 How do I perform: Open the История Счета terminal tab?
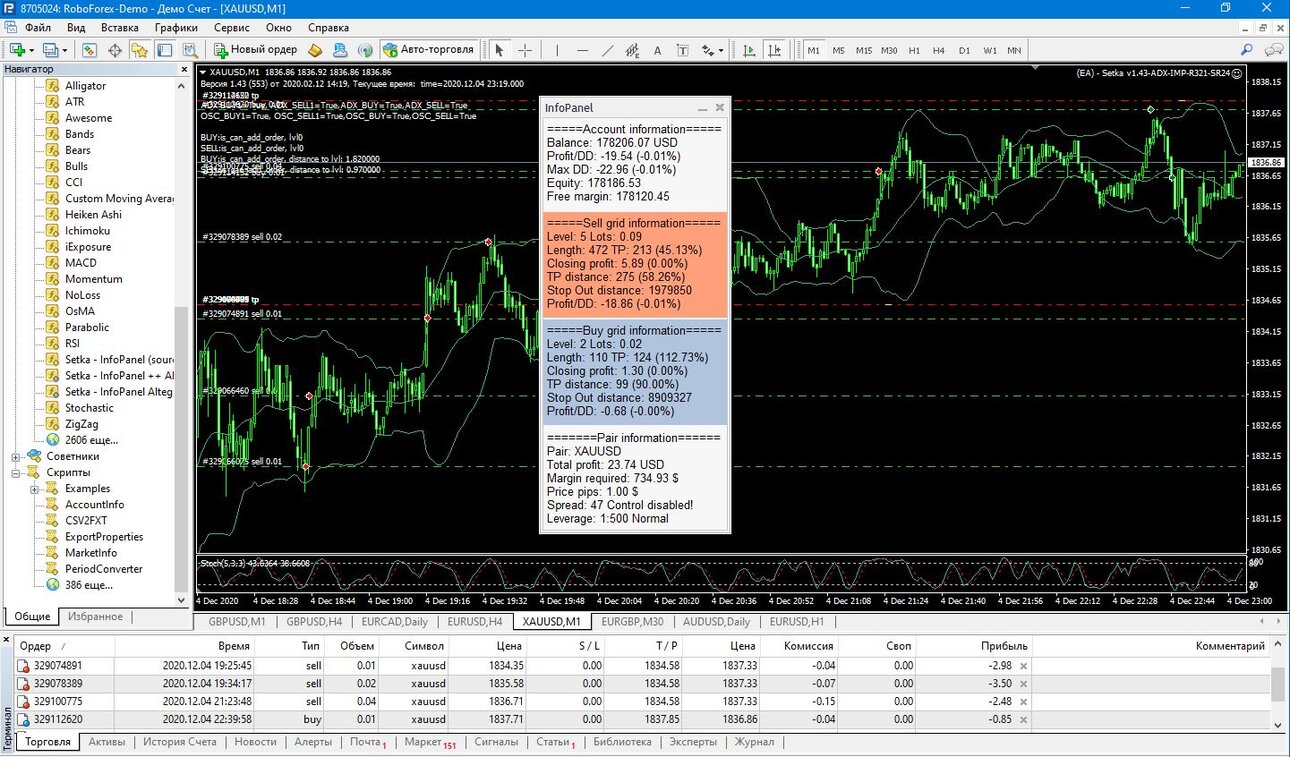pyautogui.click(x=180, y=742)
